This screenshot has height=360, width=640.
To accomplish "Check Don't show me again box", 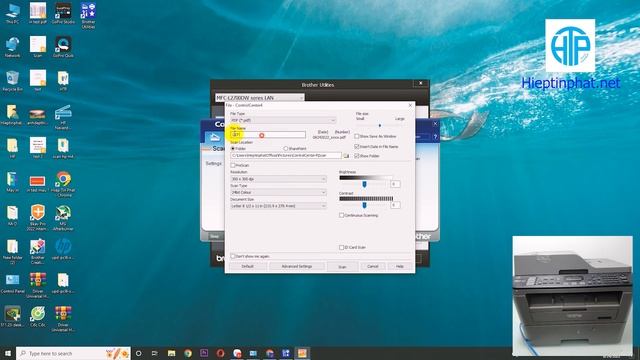I will [x=233, y=256].
